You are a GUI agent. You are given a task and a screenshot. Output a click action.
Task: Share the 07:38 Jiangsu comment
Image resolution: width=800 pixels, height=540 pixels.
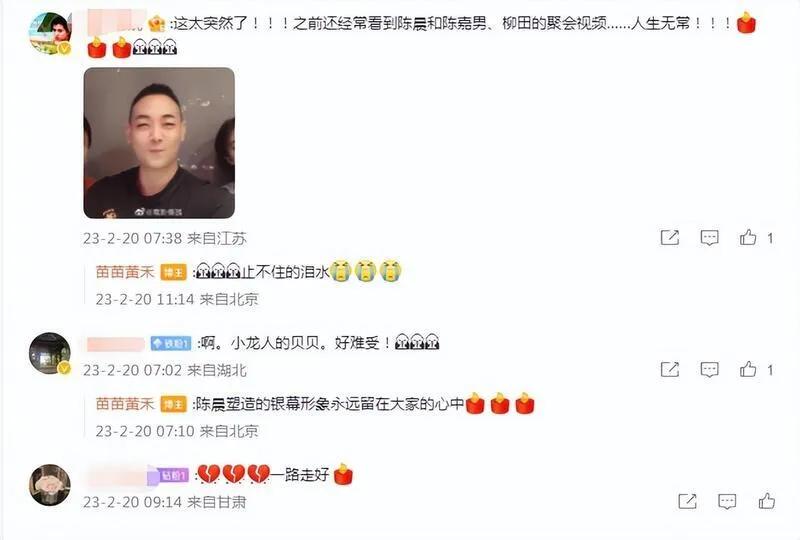pos(669,237)
